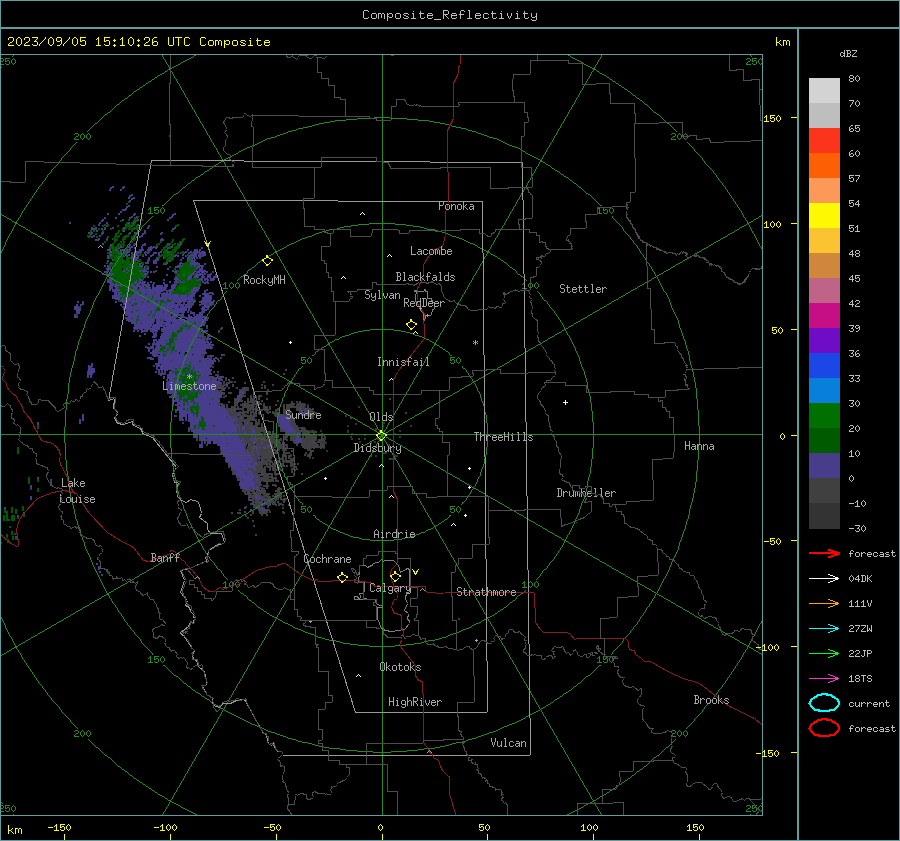Select the 54 dBZ yellow swatch
Screen dimensions: 900x841
pos(824,215)
